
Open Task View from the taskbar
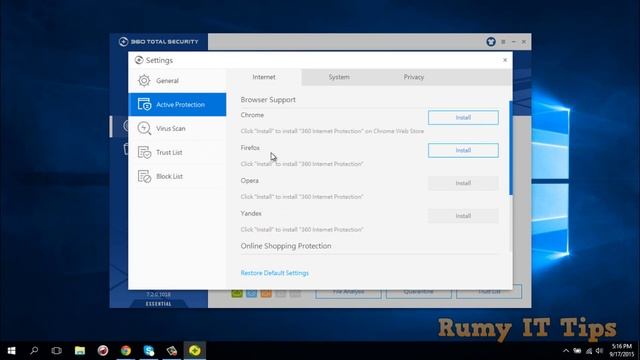tap(57, 351)
